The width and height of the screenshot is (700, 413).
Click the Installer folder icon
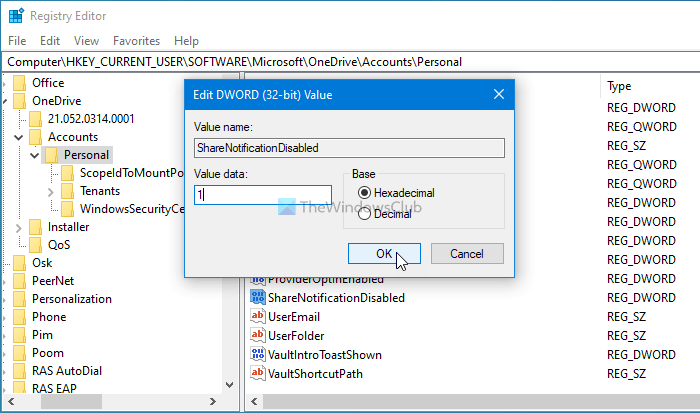[x=36, y=227]
